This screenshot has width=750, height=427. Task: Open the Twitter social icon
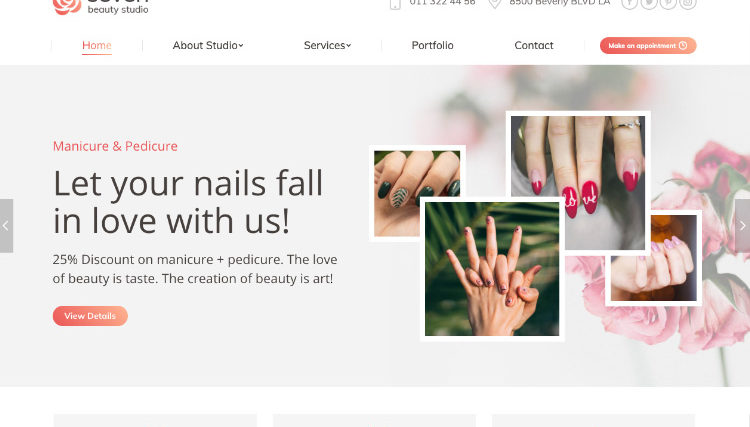649,3
